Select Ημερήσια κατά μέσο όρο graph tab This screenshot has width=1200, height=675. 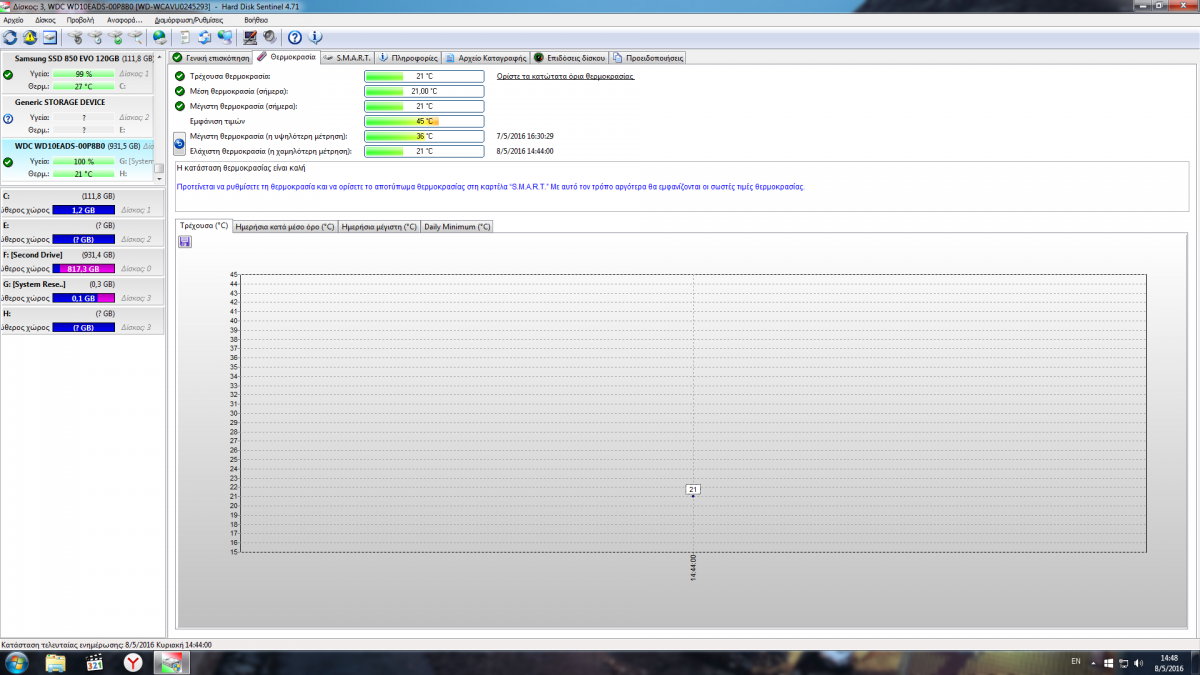tap(285, 227)
